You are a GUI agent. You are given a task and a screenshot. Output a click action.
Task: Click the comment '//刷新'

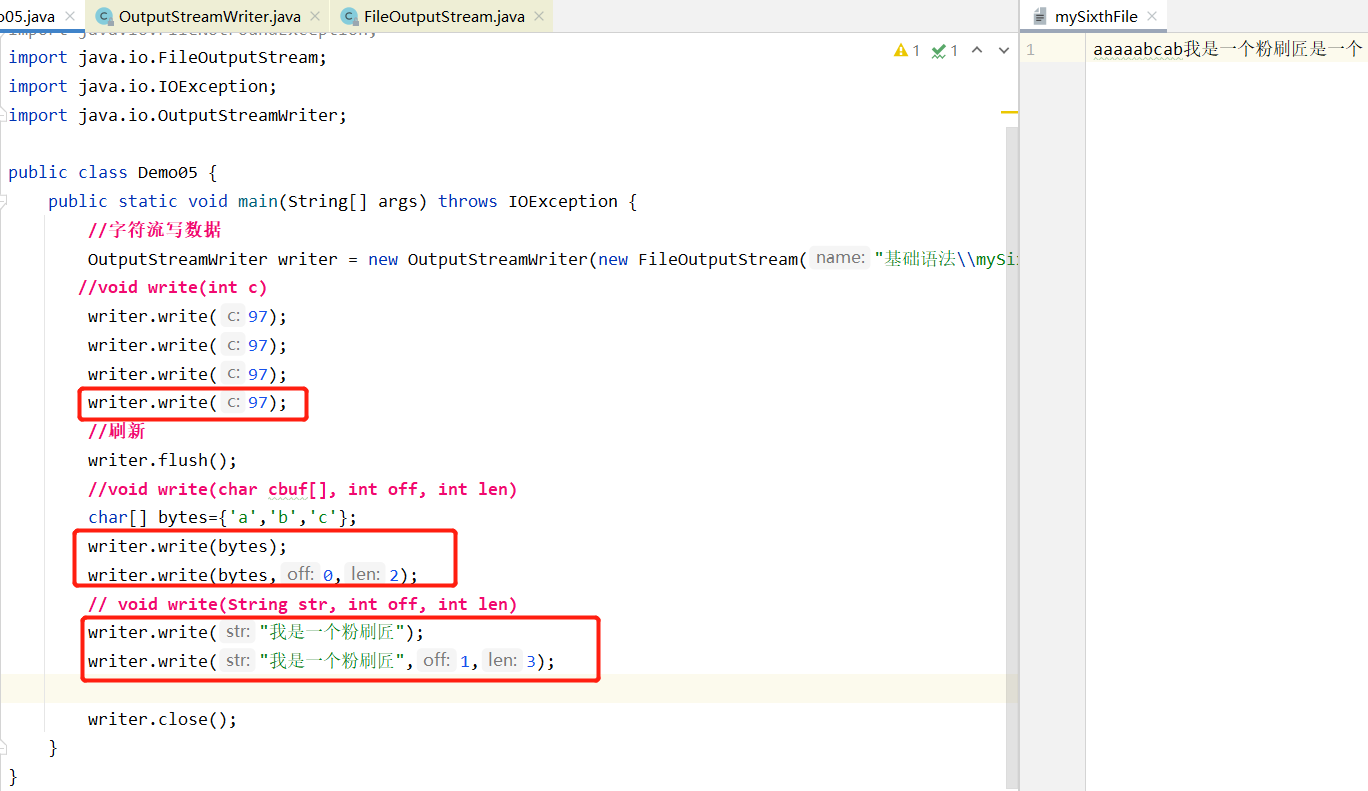(x=116, y=431)
